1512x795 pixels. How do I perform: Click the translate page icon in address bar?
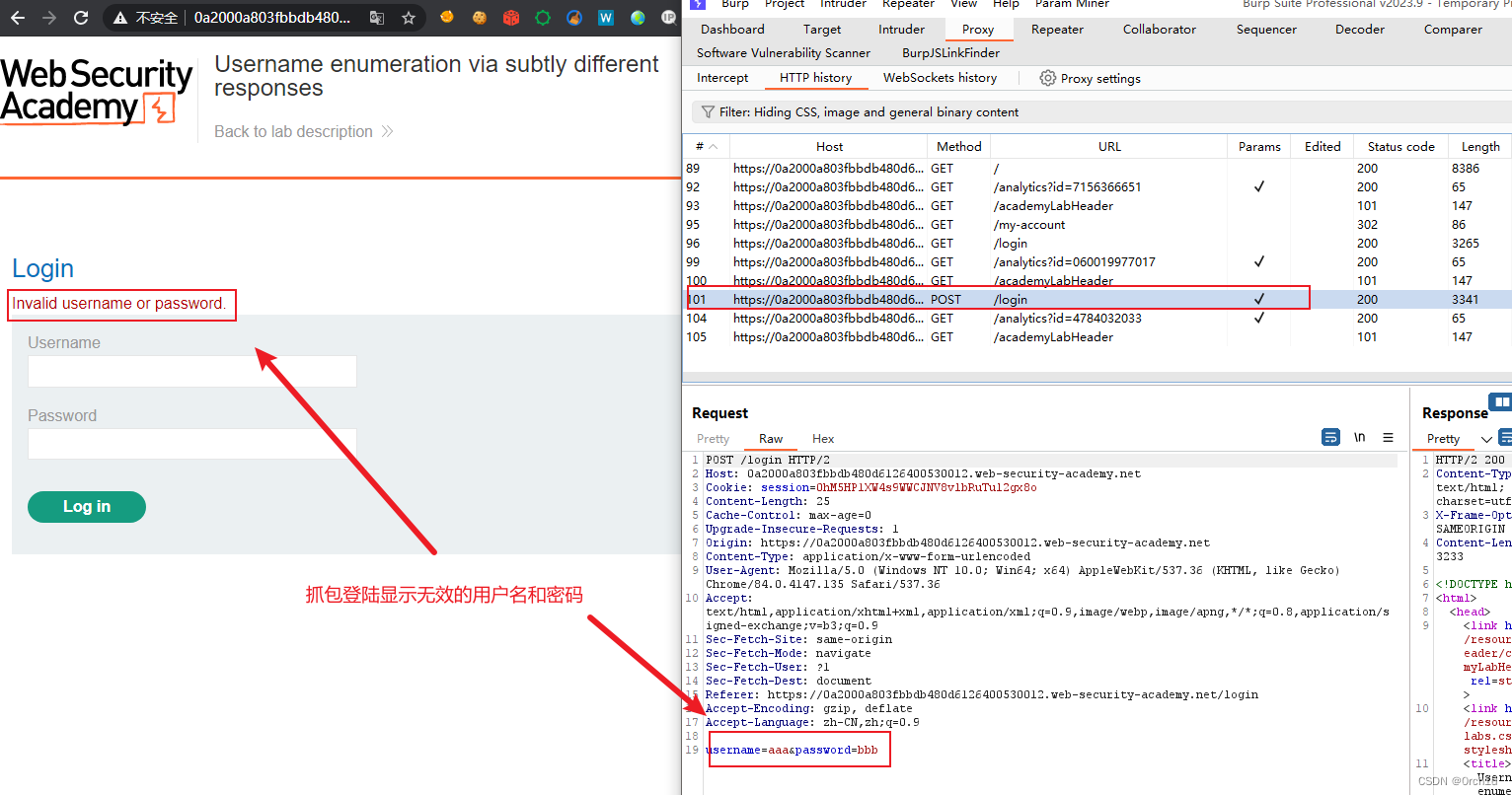pyautogui.click(x=377, y=18)
